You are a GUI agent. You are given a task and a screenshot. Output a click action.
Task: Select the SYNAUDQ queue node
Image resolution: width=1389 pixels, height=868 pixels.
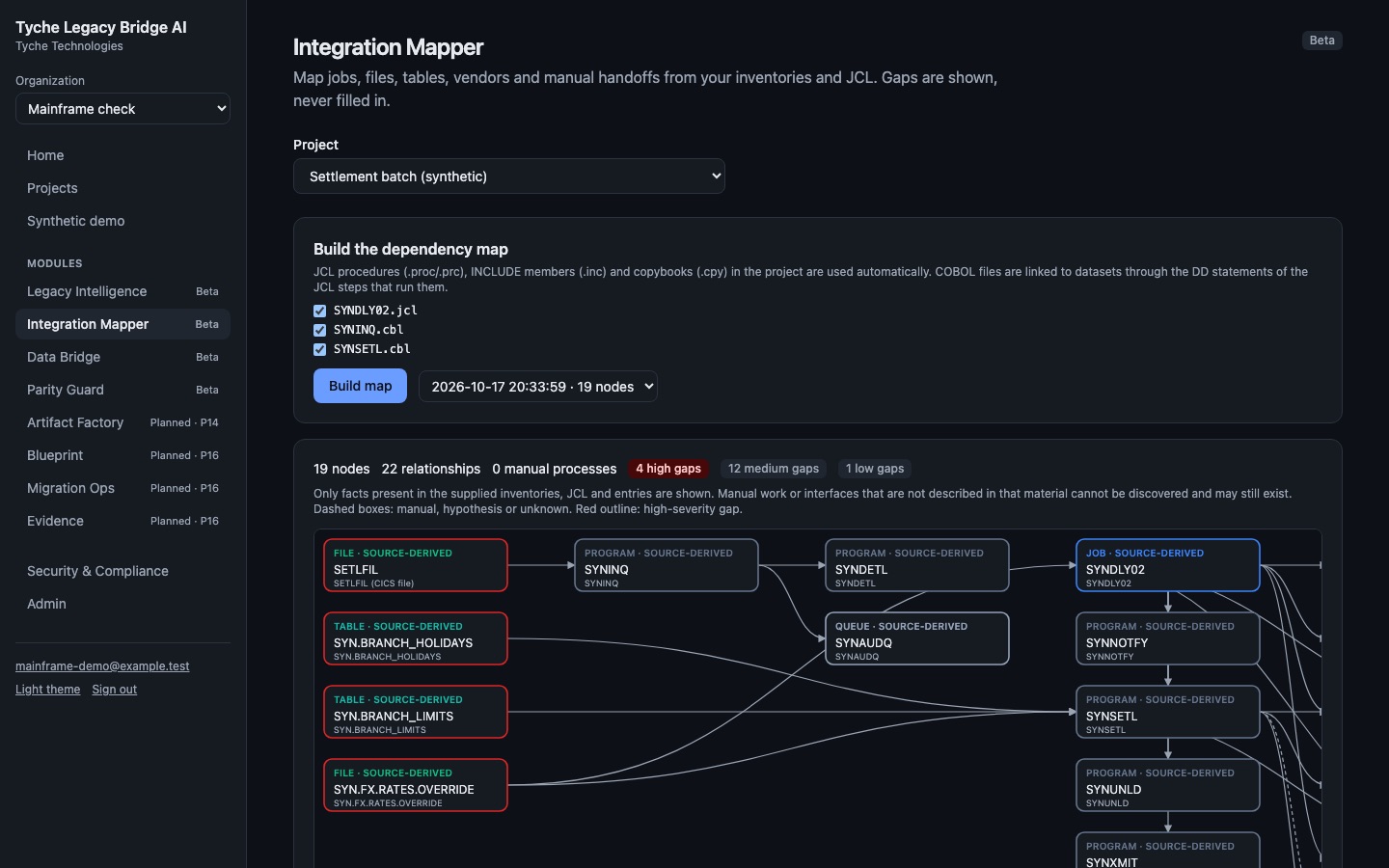tap(917, 638)
